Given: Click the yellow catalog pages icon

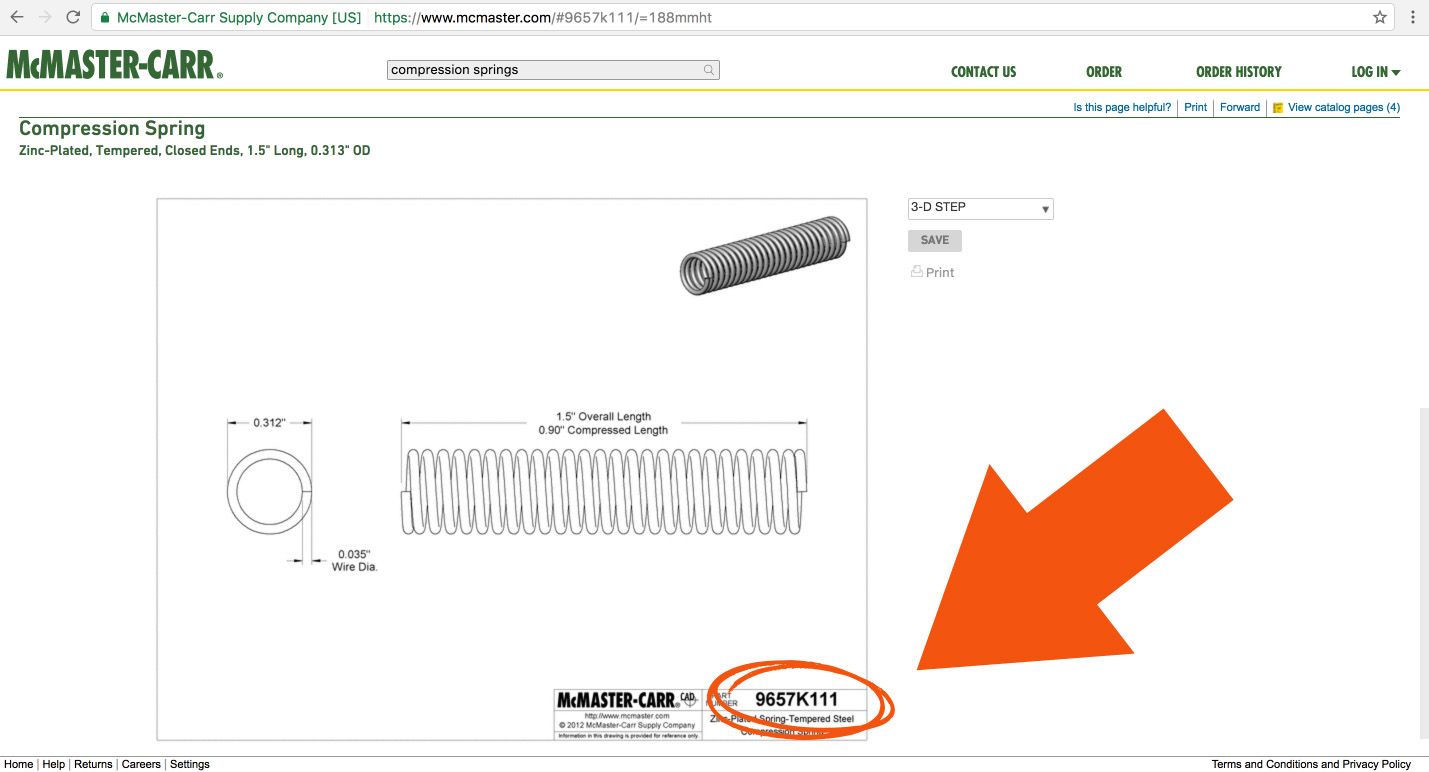Looking at the screenshot, I should 1278,108.
